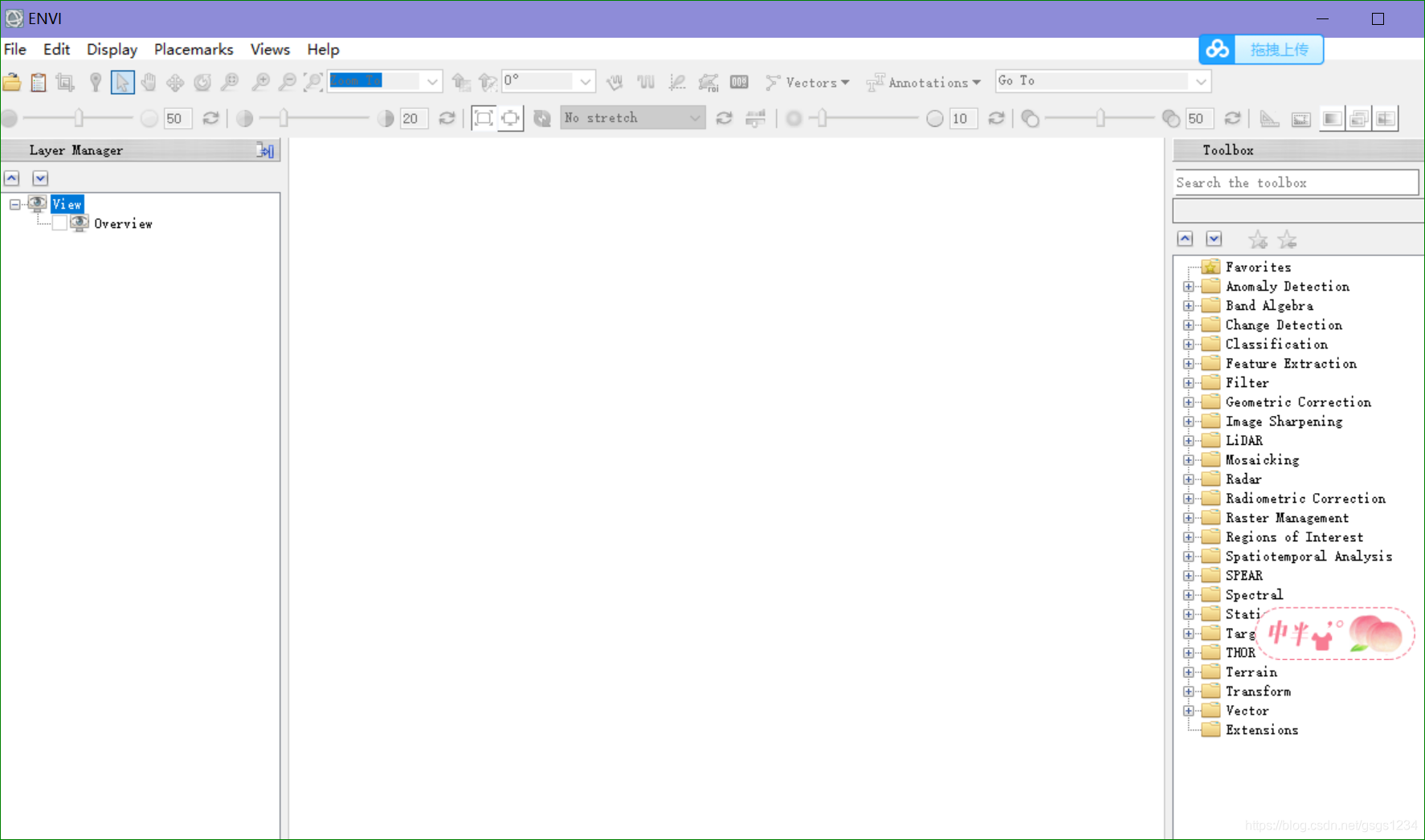Viewport: 1425px width, 840px height.
Task: Open the rotation angle dropdown
Action: pyautogui.click(x=586, y=82)
